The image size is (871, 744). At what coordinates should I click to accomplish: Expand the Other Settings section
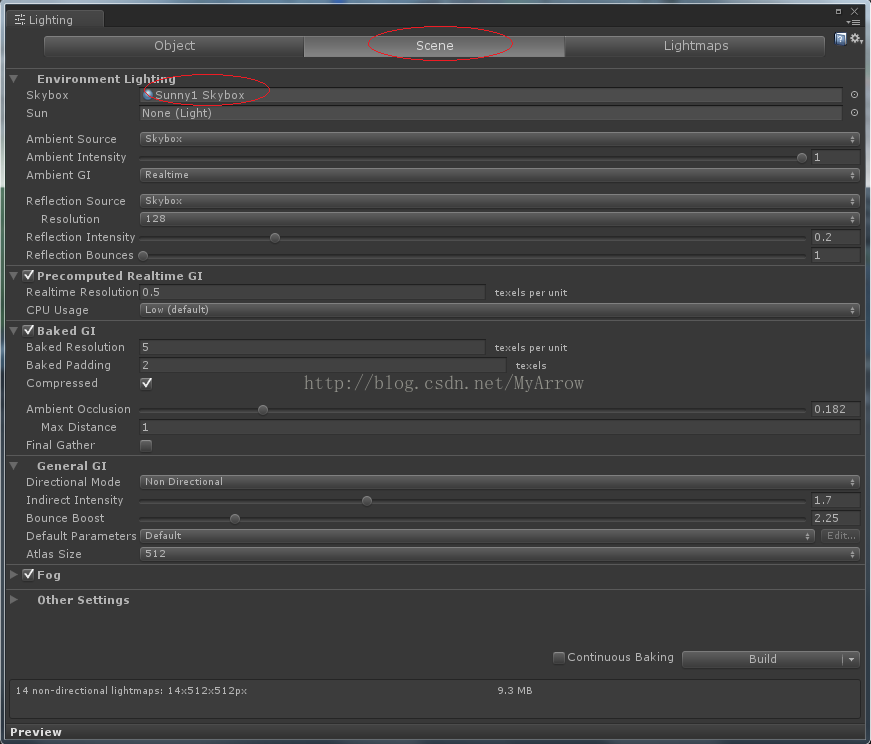point(14,600)
